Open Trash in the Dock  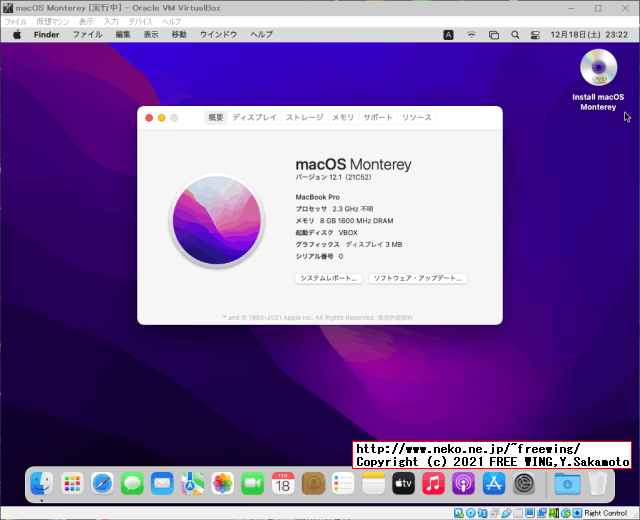(597, 484)
